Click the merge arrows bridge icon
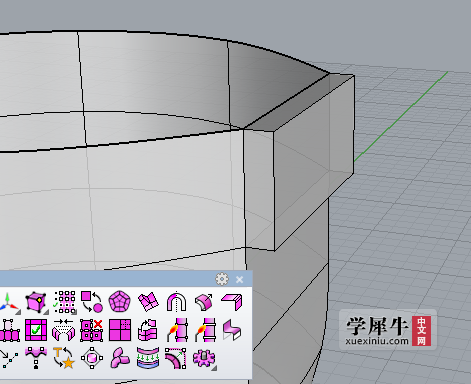The height and width of the screenshot is (384, 471). pos(64,330)
